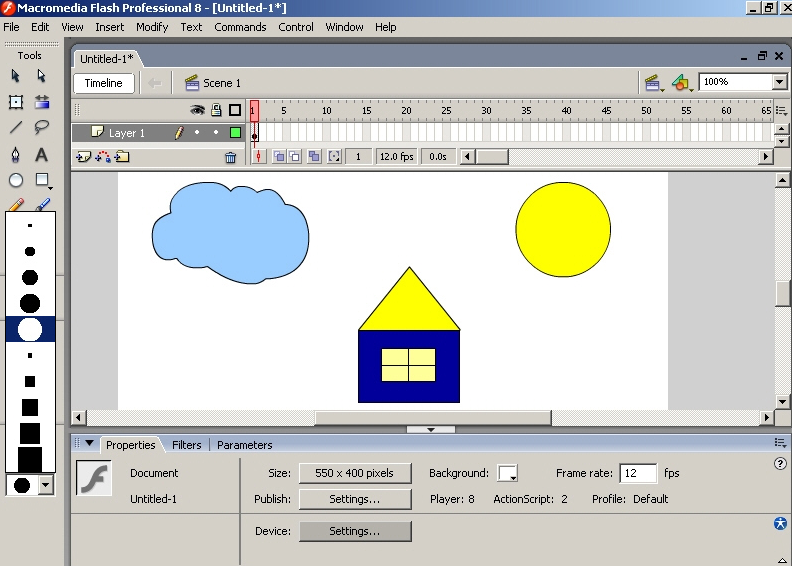Image resolution: width=792 pixels, height=566 pixels.
Task: Select the Lasso tool
Action: 42,127
